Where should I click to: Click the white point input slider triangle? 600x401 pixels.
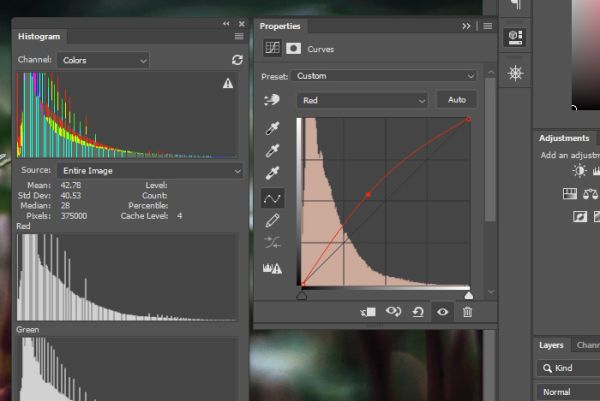(x=468, y=295)
